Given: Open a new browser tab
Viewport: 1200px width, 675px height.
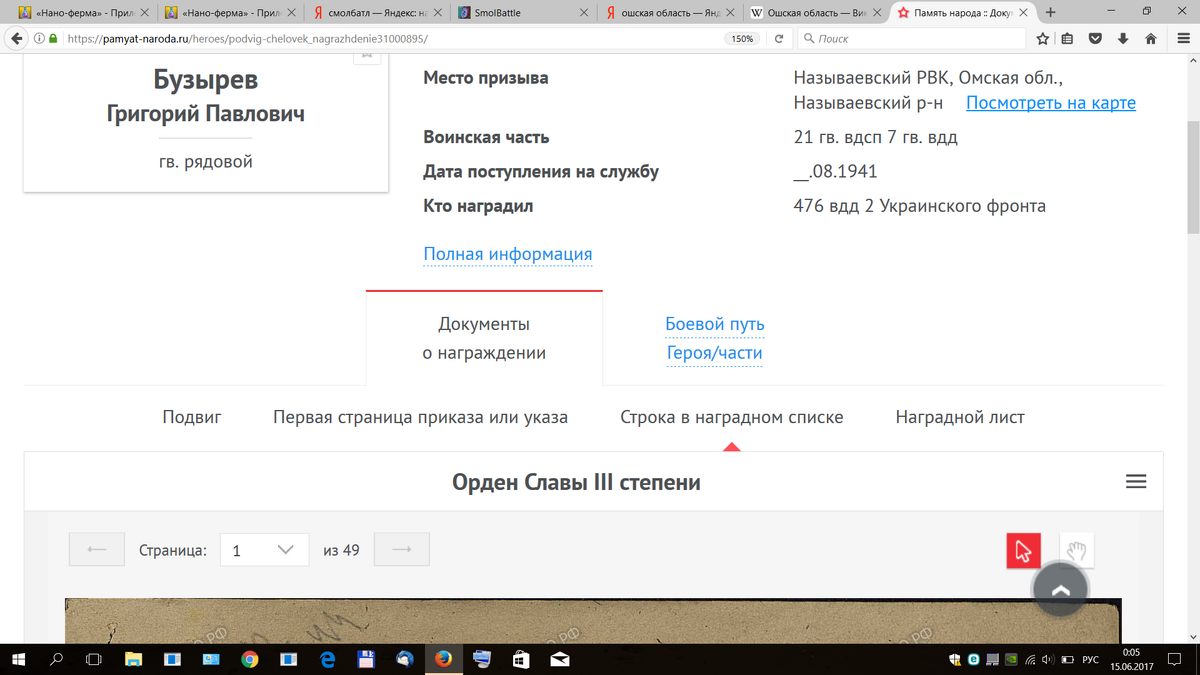Looking at the screenshot, I should [x=1050, y=12].
